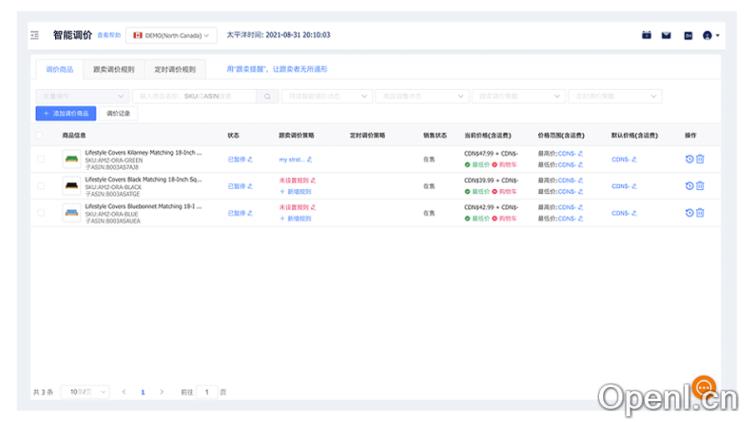Screen dimensions: 750x422
Task: Click the 'CDN$39.99' current price text
Action: click(478, 180)
